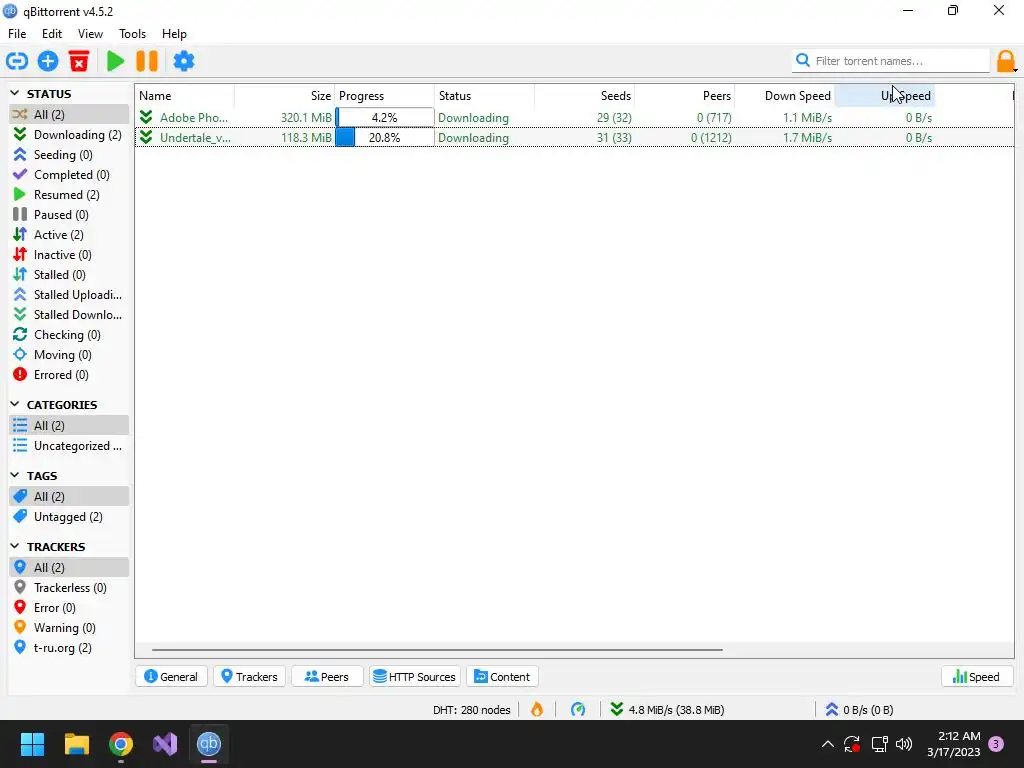Click the Add Torrent Link toolbar icon
This screenshot has height=768, width=1024.
[17, 61]
